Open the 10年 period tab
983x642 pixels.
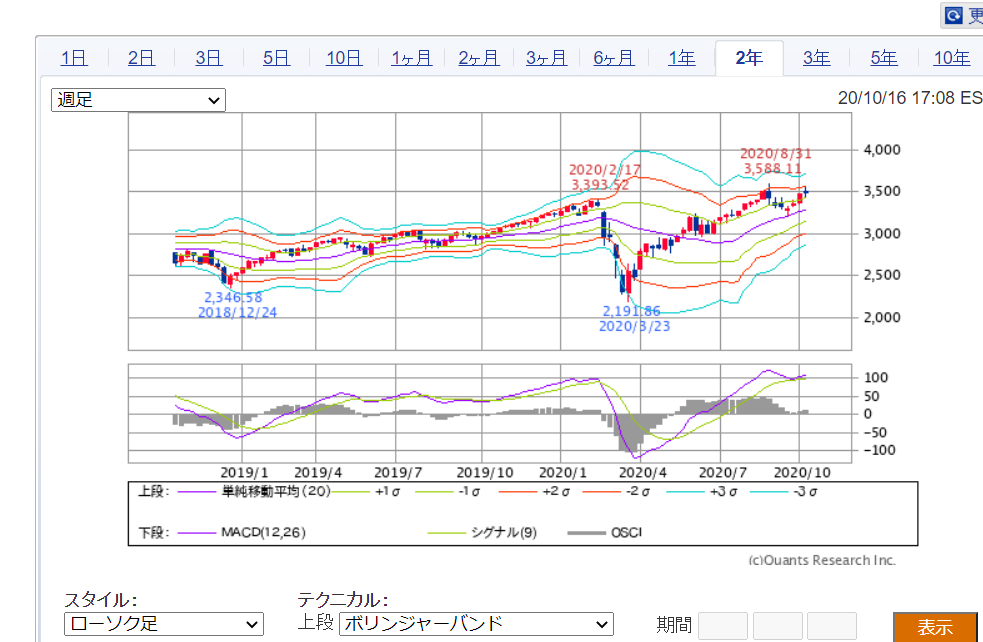(x=951, y=58)
